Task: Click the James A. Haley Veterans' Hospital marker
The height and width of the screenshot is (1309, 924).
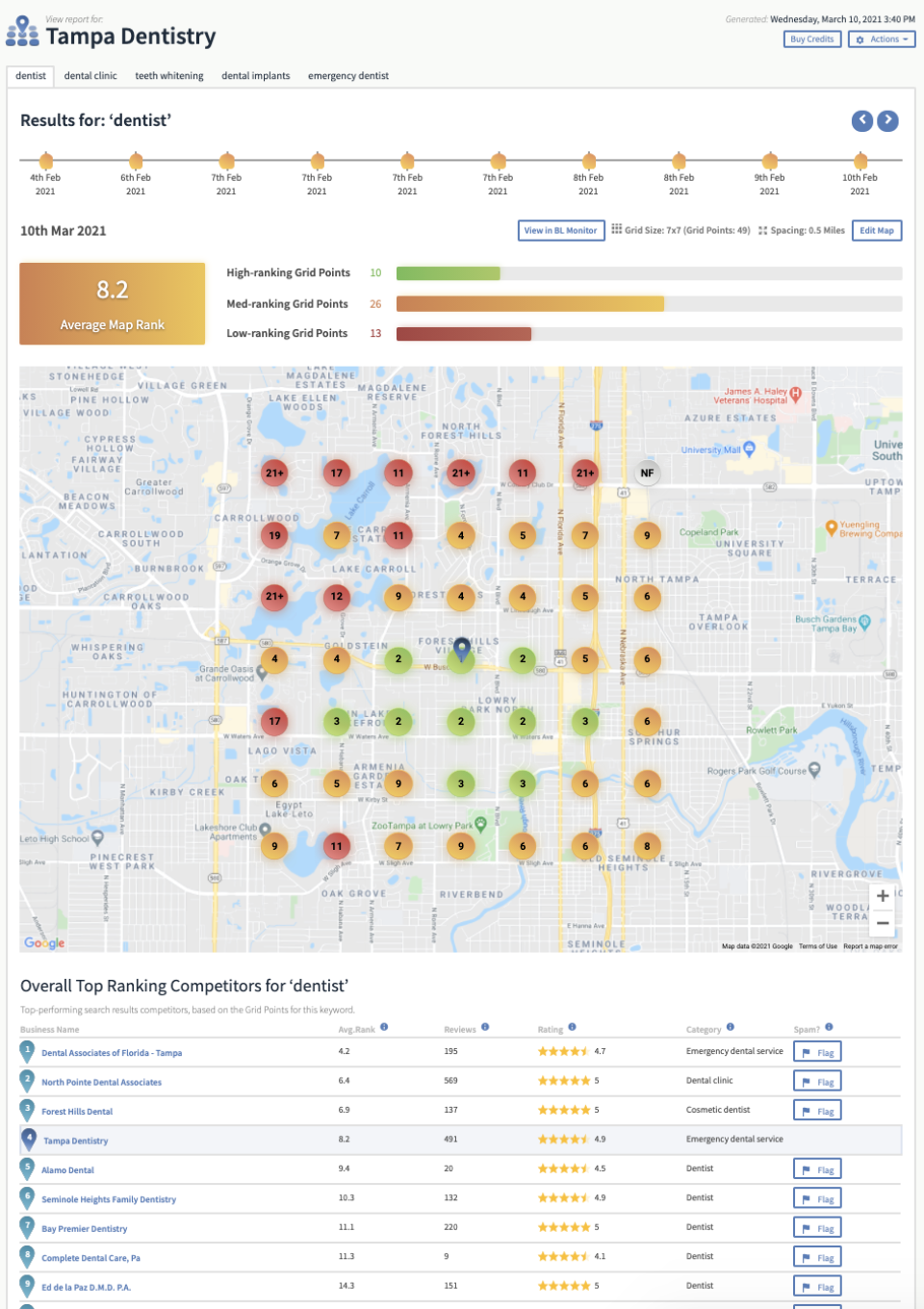Action: (x=795, y=394)
